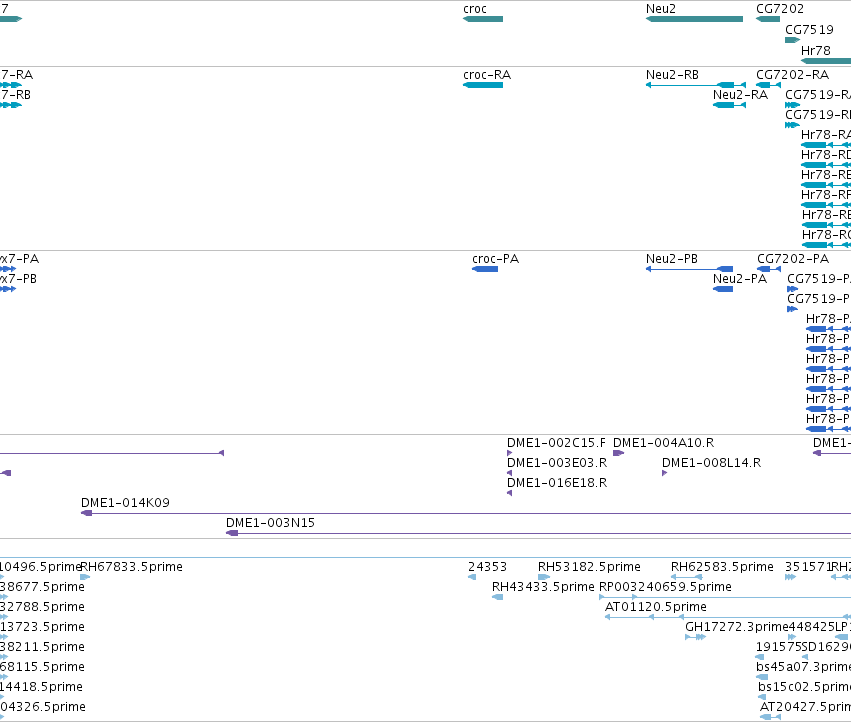The image size is (851, 722).
Task: Select the 04326.5prime EST label
Action: tap(43, 707)
